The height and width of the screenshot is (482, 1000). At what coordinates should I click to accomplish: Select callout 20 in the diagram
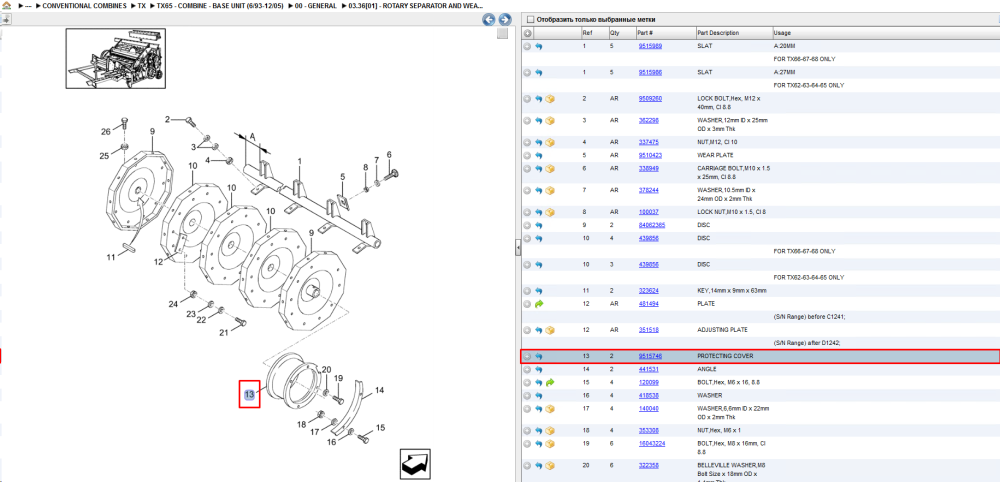coord(327,370)
